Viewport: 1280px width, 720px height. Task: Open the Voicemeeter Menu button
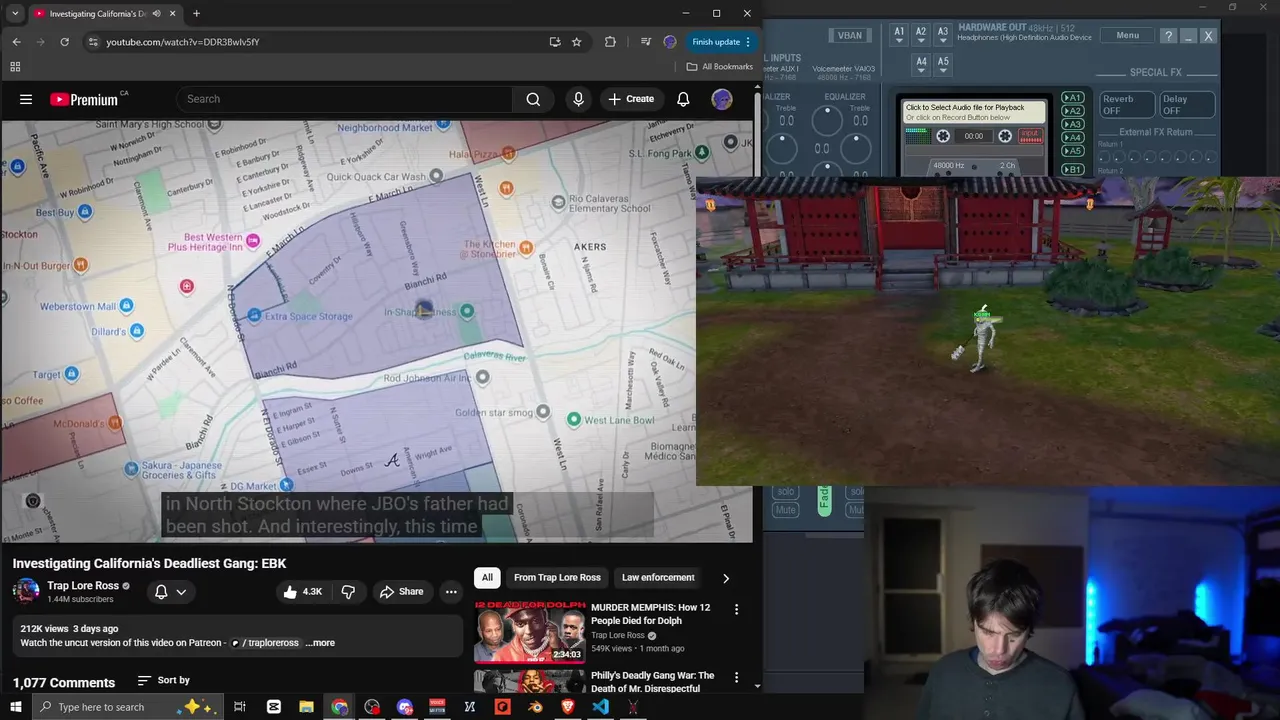pyautogui.click(x=1127, y=35)
